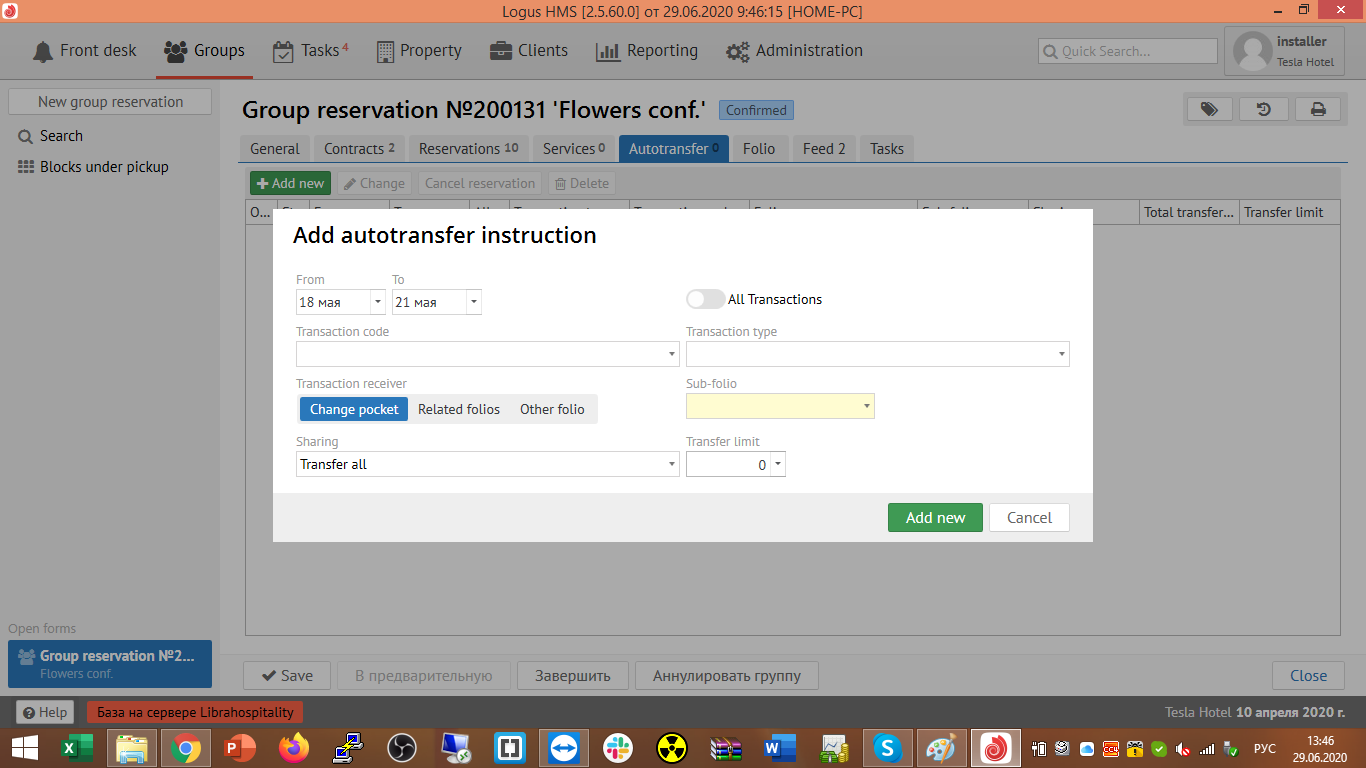Open WinRAR from the taskbar

pos(726,747)
